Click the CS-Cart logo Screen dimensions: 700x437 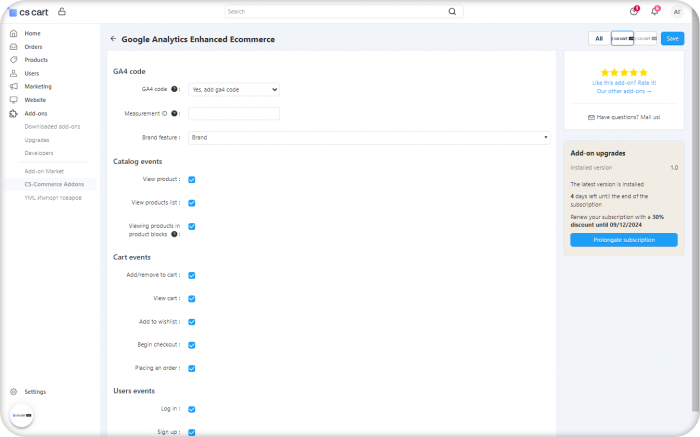click(28, 12)
